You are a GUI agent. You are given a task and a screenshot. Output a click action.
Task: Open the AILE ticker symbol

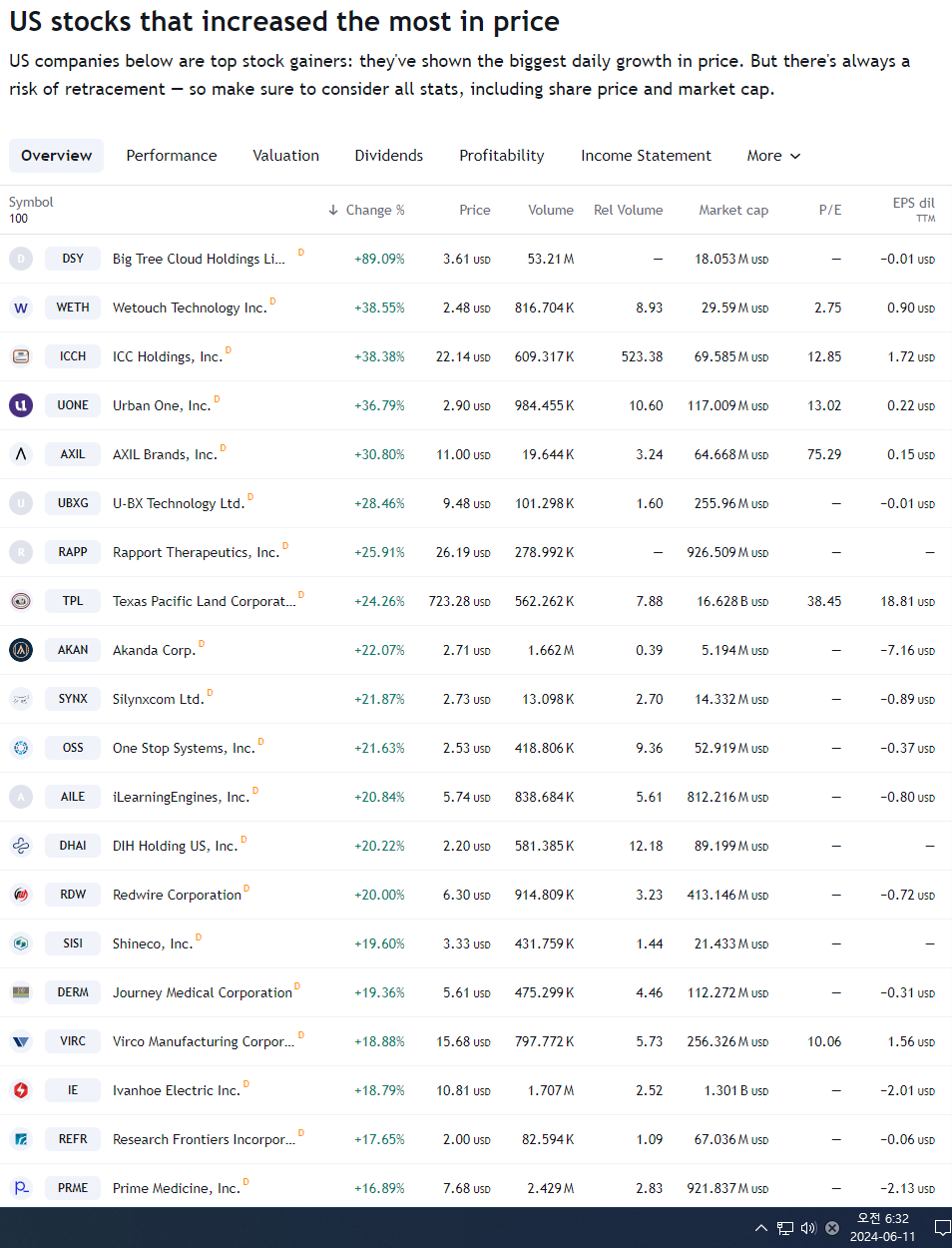pyautogui.click(x=73, y=797)
